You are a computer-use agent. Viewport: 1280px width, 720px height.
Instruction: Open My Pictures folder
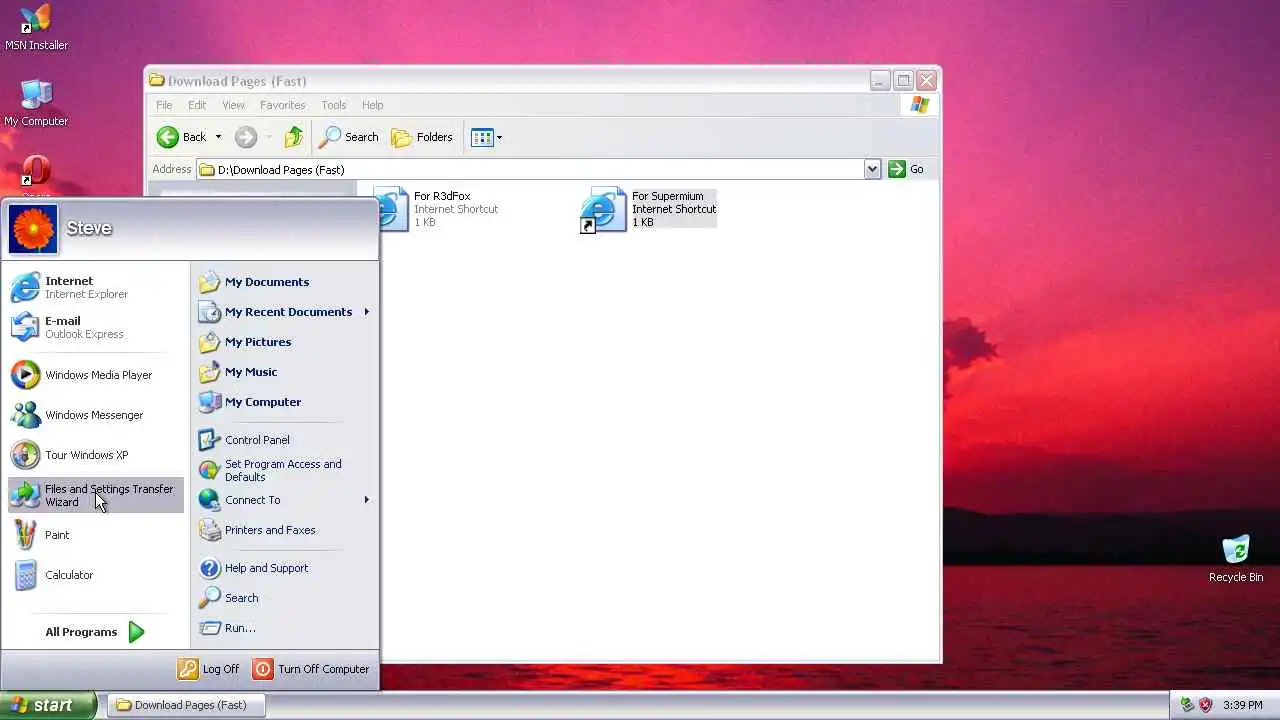point(284,342)
